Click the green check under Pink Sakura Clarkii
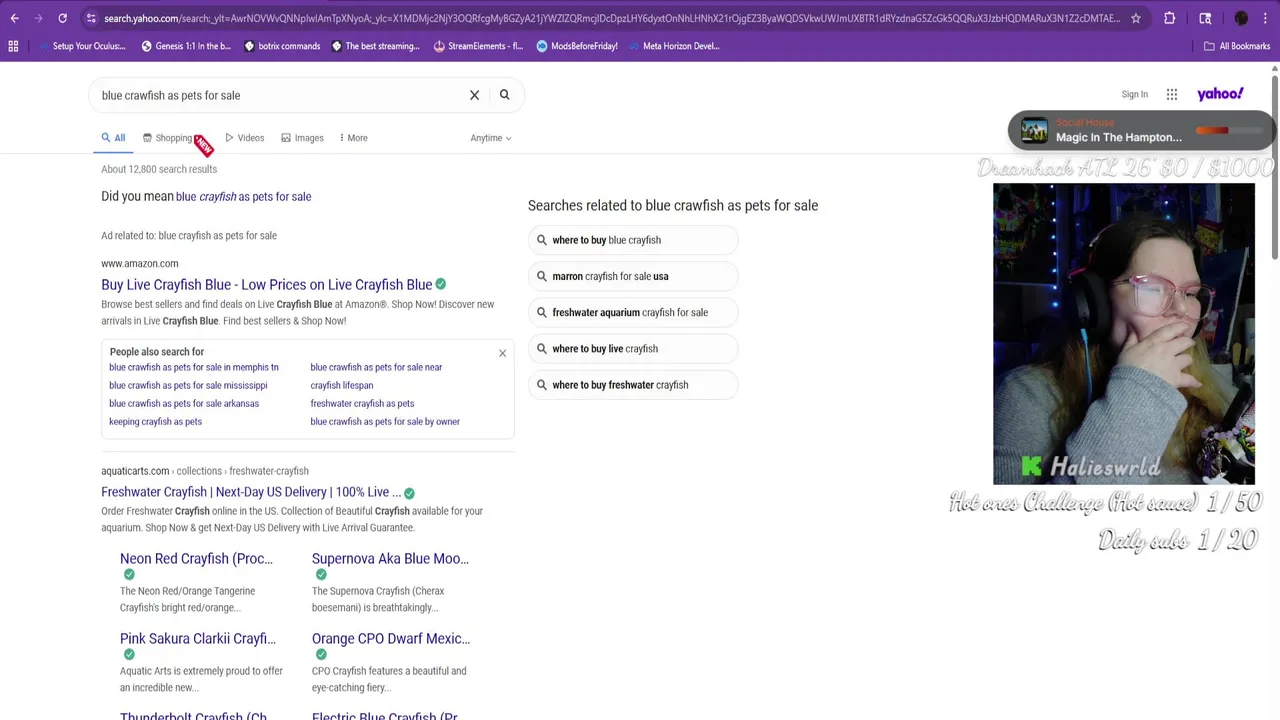Image resolution: width=1280 pixels, height=720 pixels. (x=128, y=654)
